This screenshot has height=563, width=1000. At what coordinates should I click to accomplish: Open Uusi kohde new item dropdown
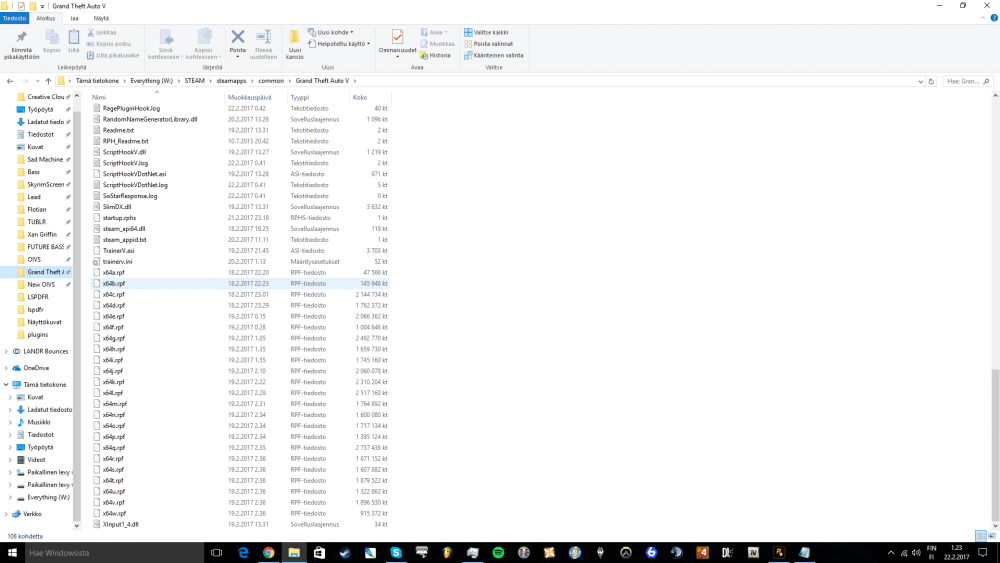pos(330,32)
